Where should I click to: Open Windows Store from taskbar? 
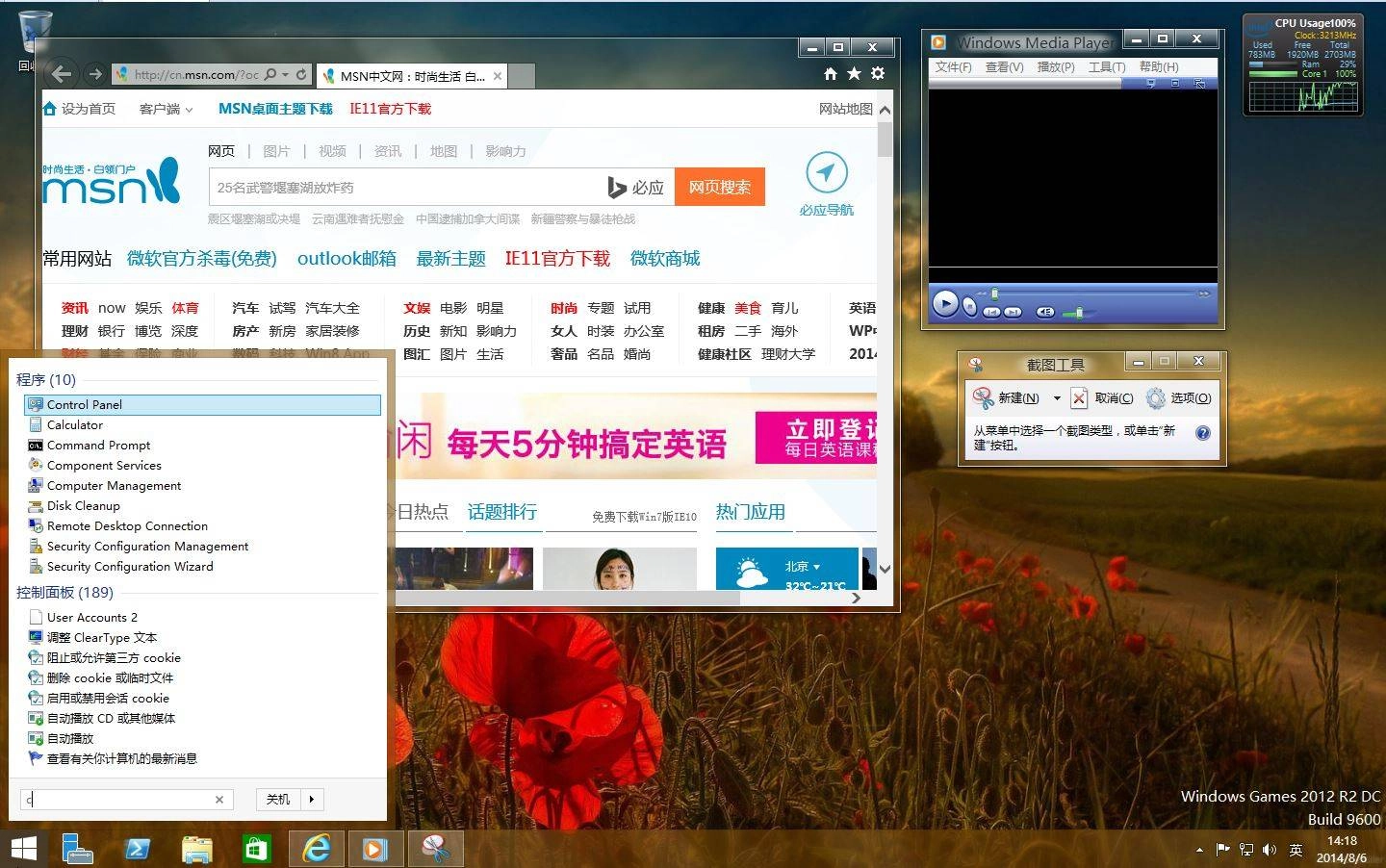click(255, 849)
